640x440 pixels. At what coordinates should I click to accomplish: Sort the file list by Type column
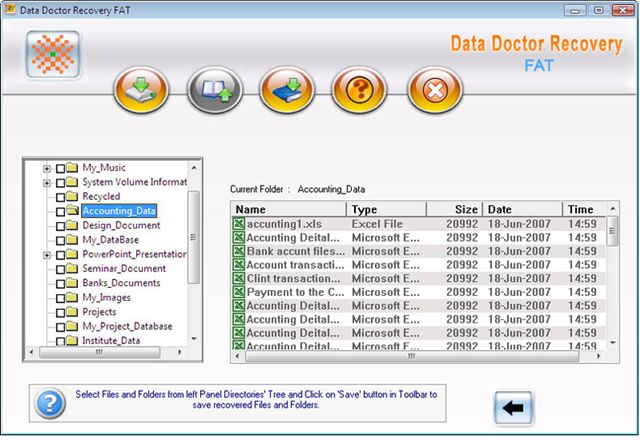click(386, 209)
